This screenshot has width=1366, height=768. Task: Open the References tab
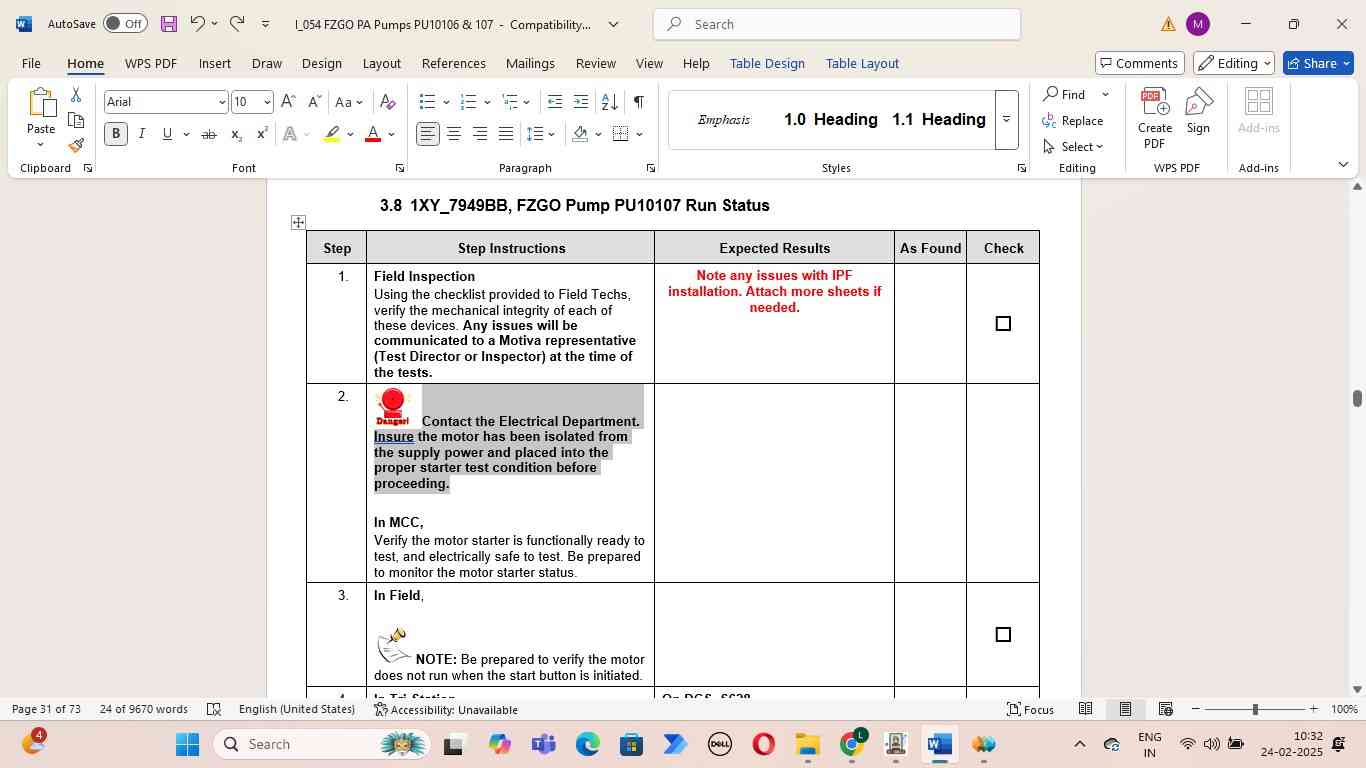pos(453,63)
